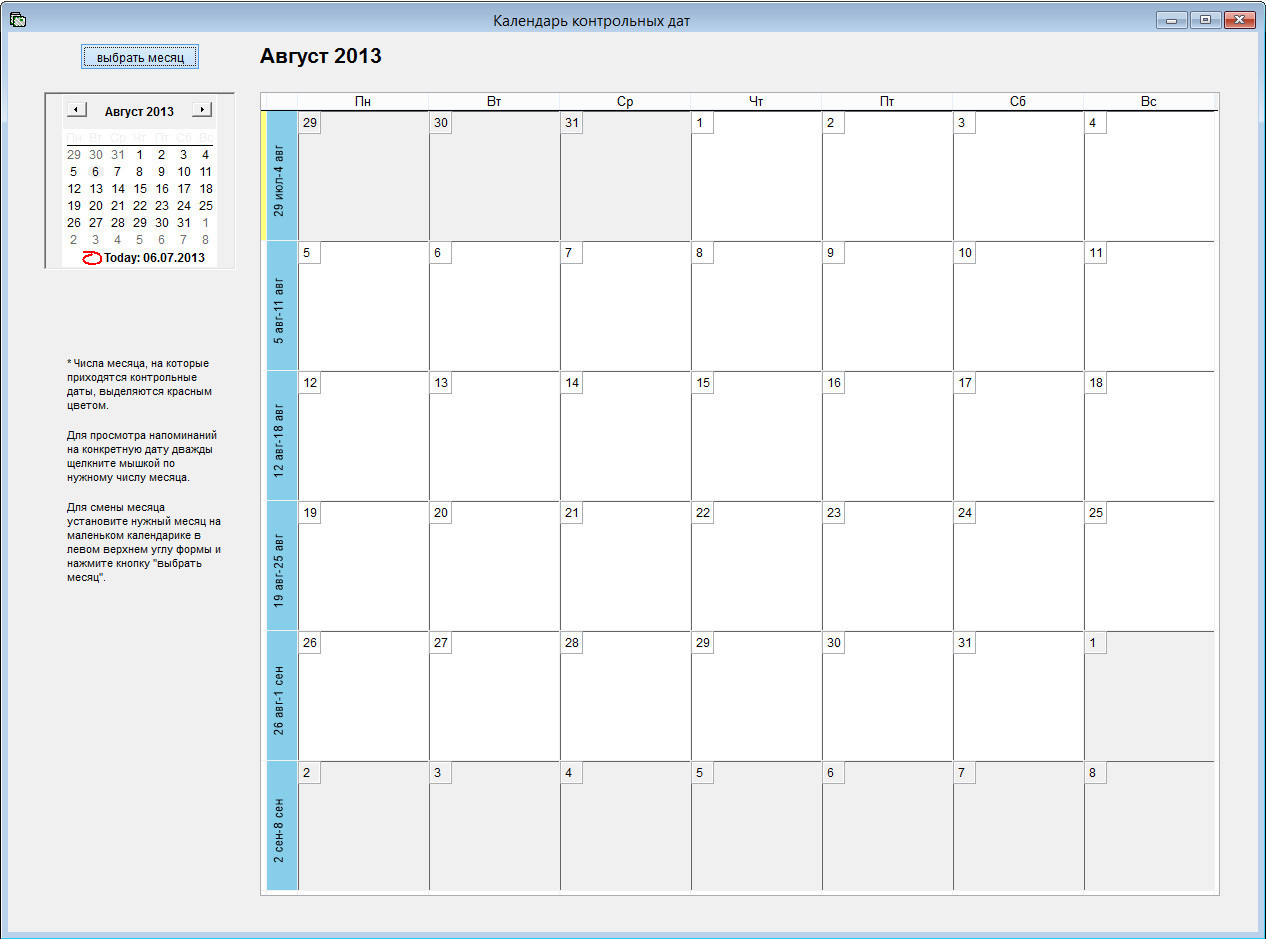Open August 16 cell in main calendar
The width and height of the screenshot is (1266, 939).
click(x=887, y=436)
